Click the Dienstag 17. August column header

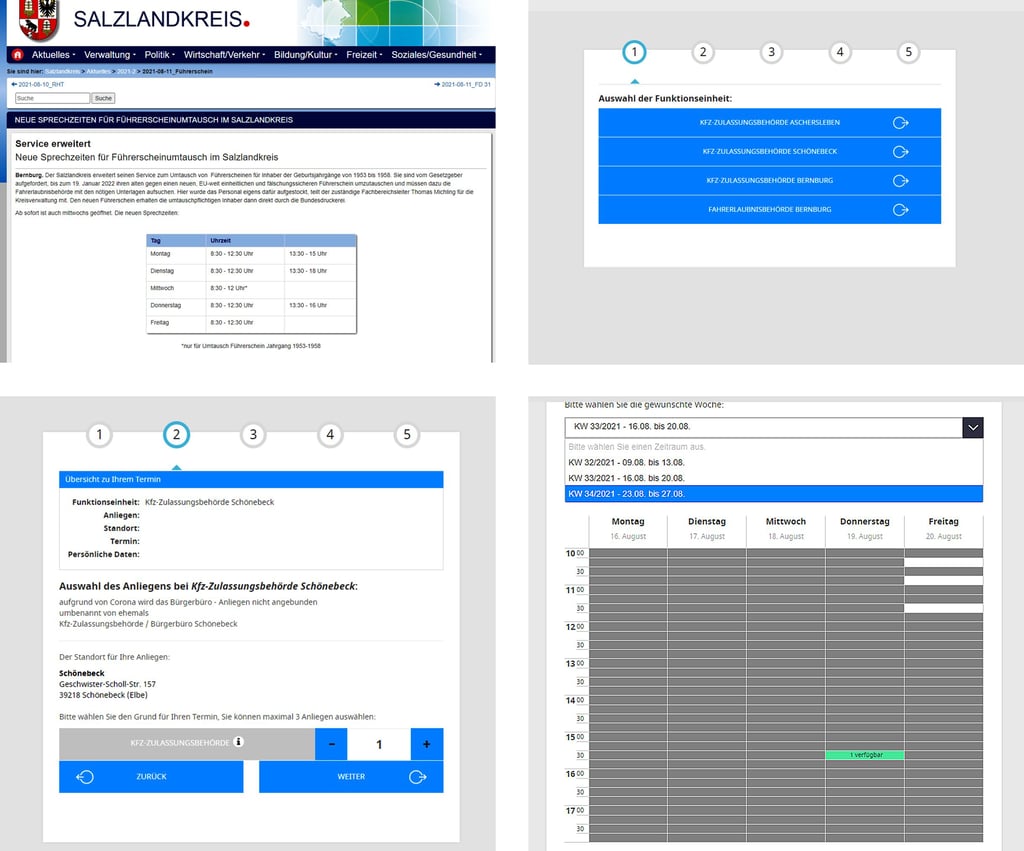tap(707, 528)
